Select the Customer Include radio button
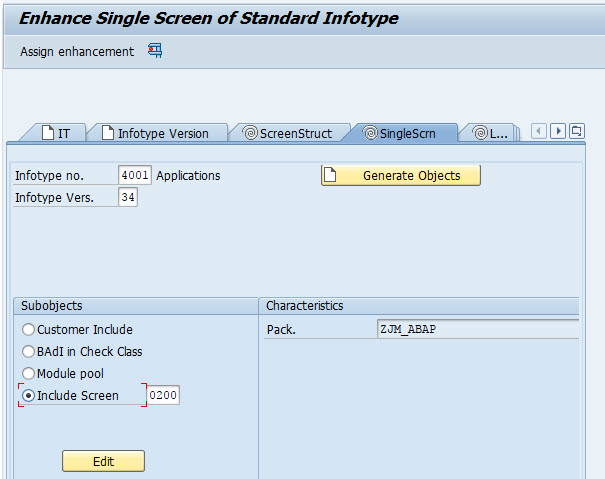 [29, 330]
